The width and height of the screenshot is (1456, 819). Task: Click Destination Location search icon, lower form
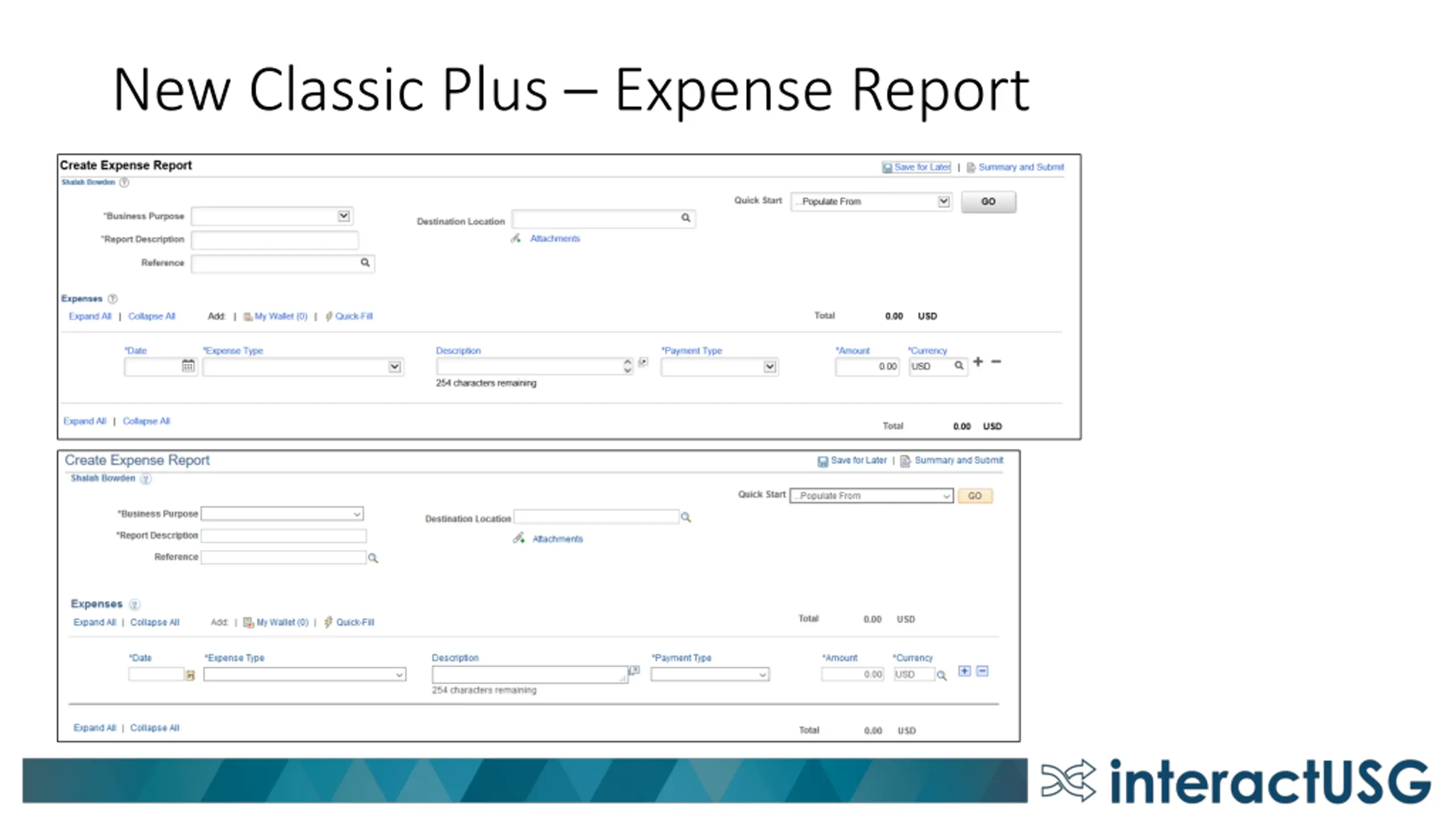[686, 518]
